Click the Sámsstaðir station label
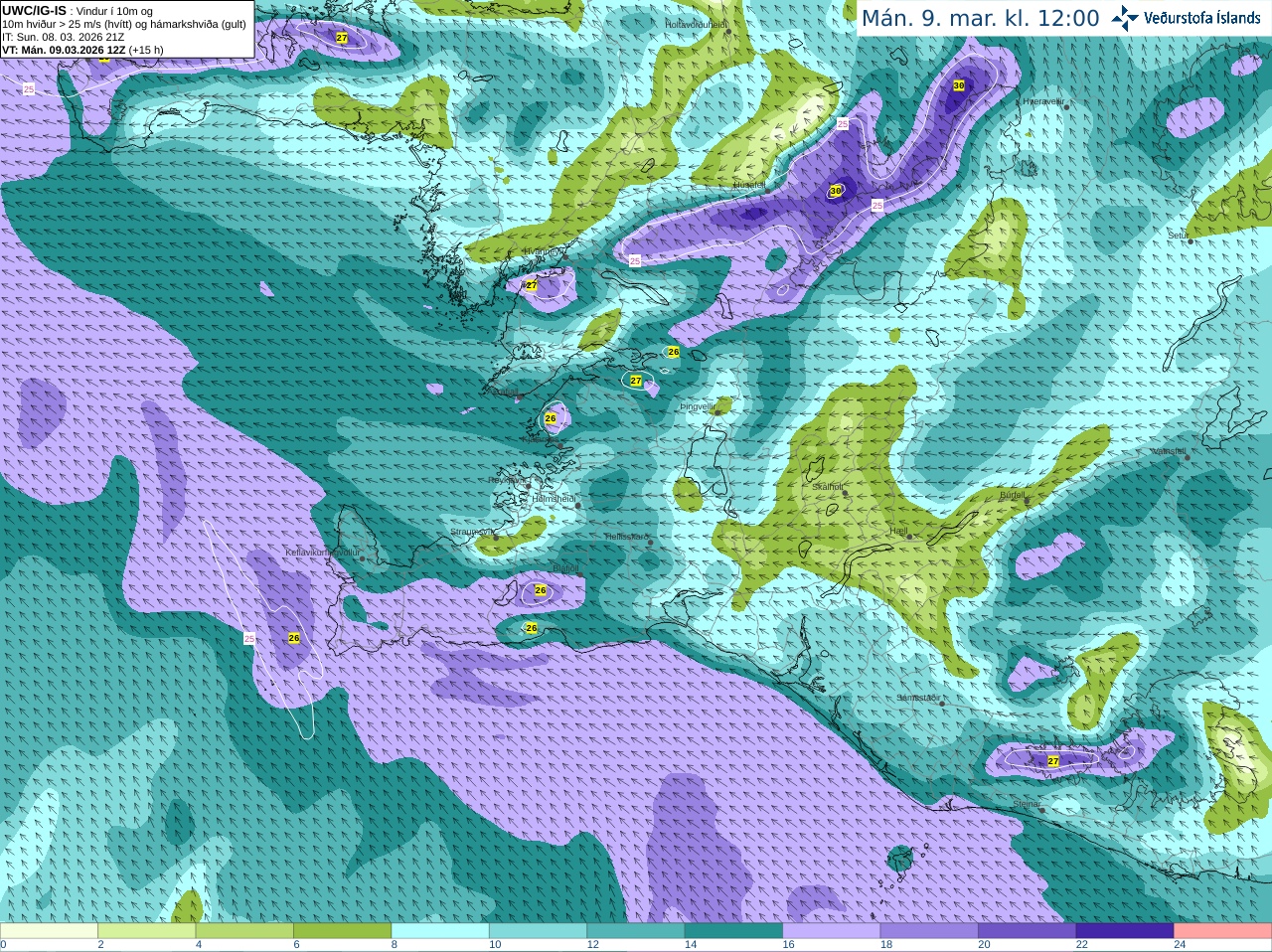1272x952 pixels. 917,698
